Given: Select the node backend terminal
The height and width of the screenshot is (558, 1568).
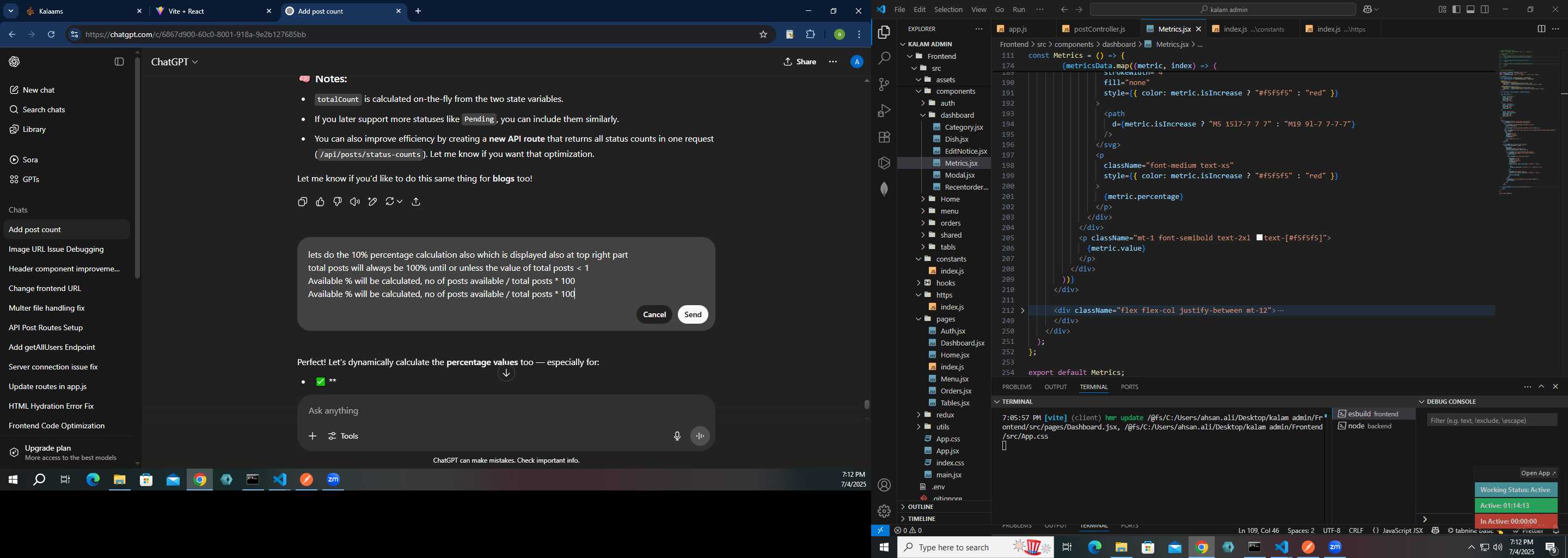Looking at the screenshot, I should click(x=1372, y=427).
